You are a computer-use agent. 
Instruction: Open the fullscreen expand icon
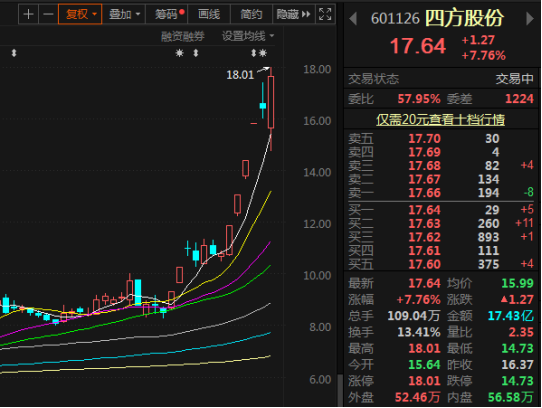point(325,15)
